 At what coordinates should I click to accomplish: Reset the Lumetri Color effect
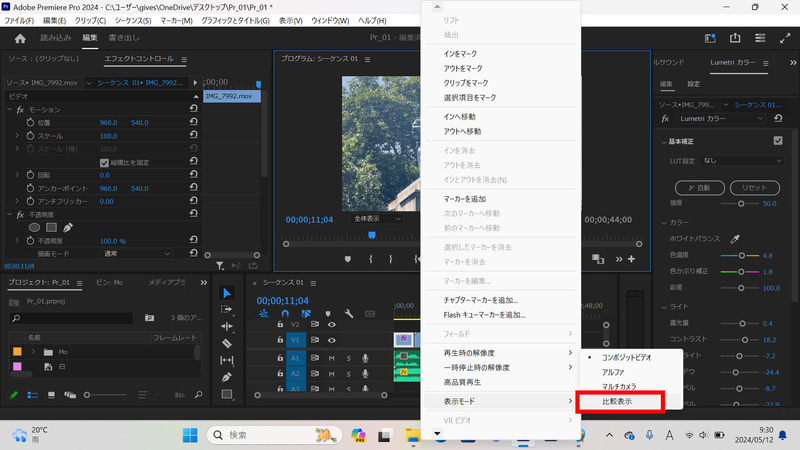click(x=778, y=118)
